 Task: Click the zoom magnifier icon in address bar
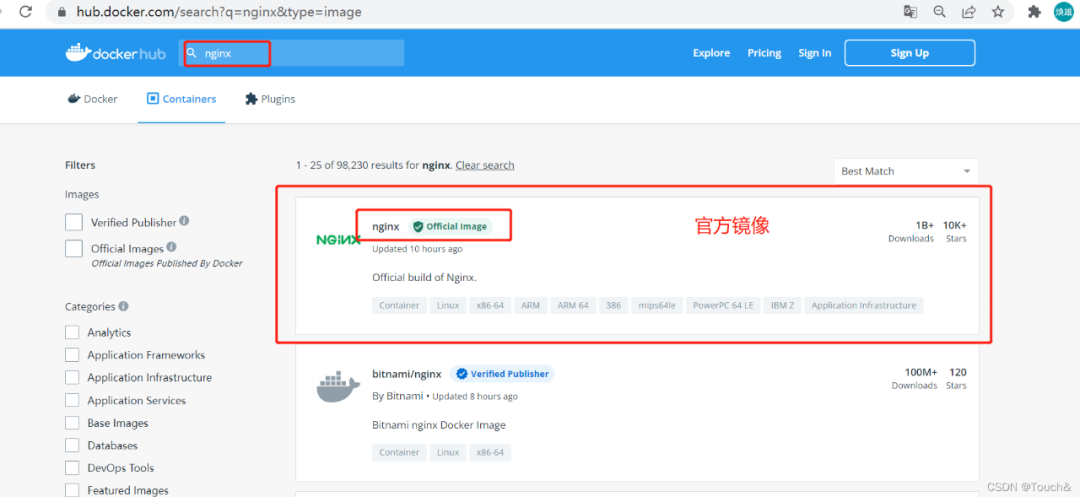(x=939, y=12)
